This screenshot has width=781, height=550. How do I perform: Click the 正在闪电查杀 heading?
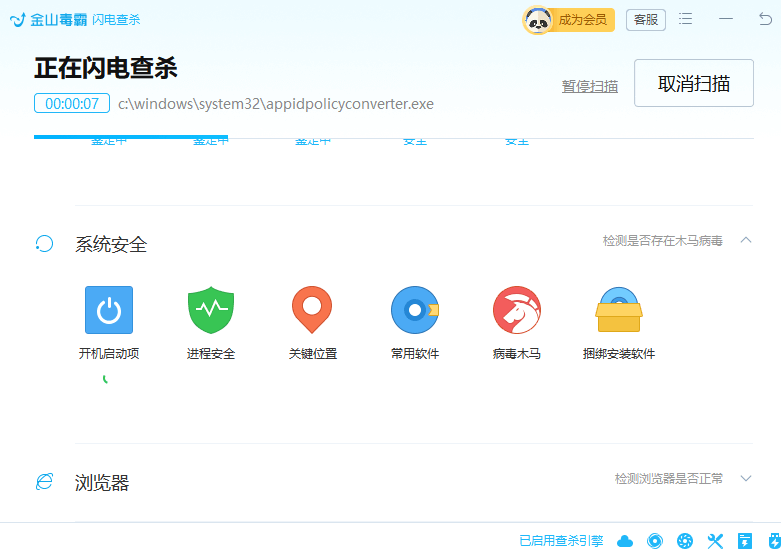coord(106,68)
